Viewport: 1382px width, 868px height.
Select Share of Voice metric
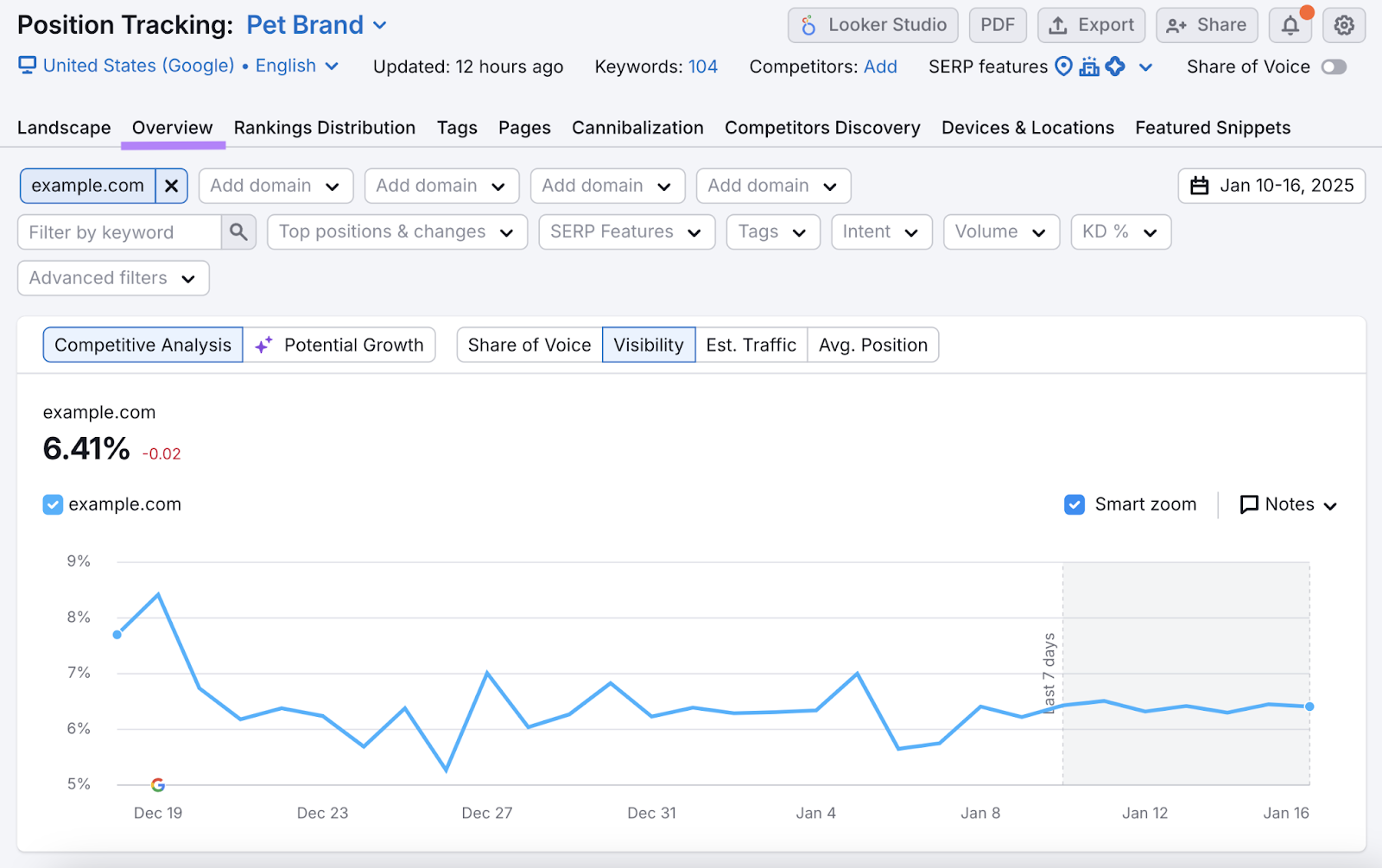529,345
